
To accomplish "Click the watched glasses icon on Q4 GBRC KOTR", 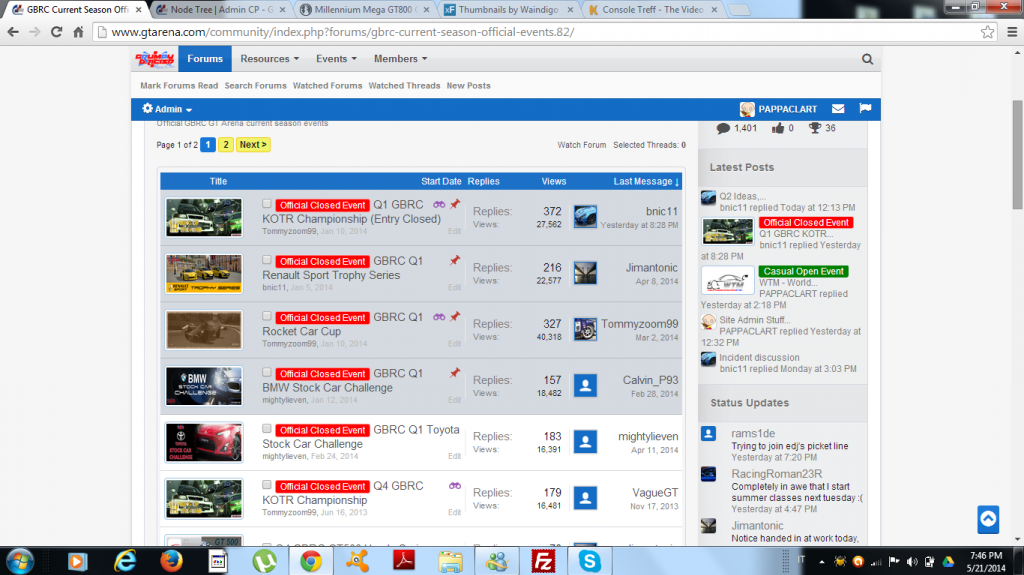I will (x=455, y=485).
